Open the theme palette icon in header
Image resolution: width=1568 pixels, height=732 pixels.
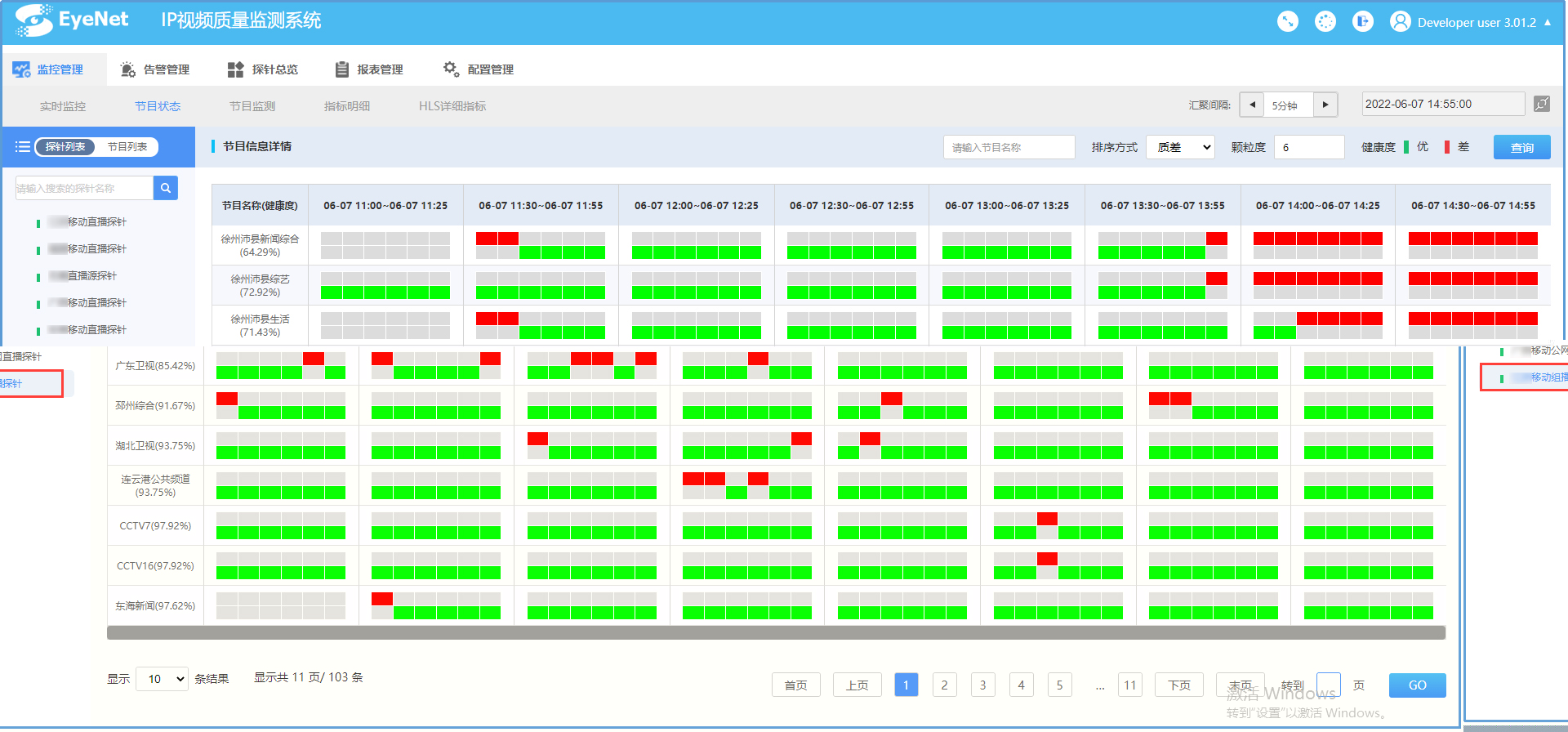point(1325,22)
